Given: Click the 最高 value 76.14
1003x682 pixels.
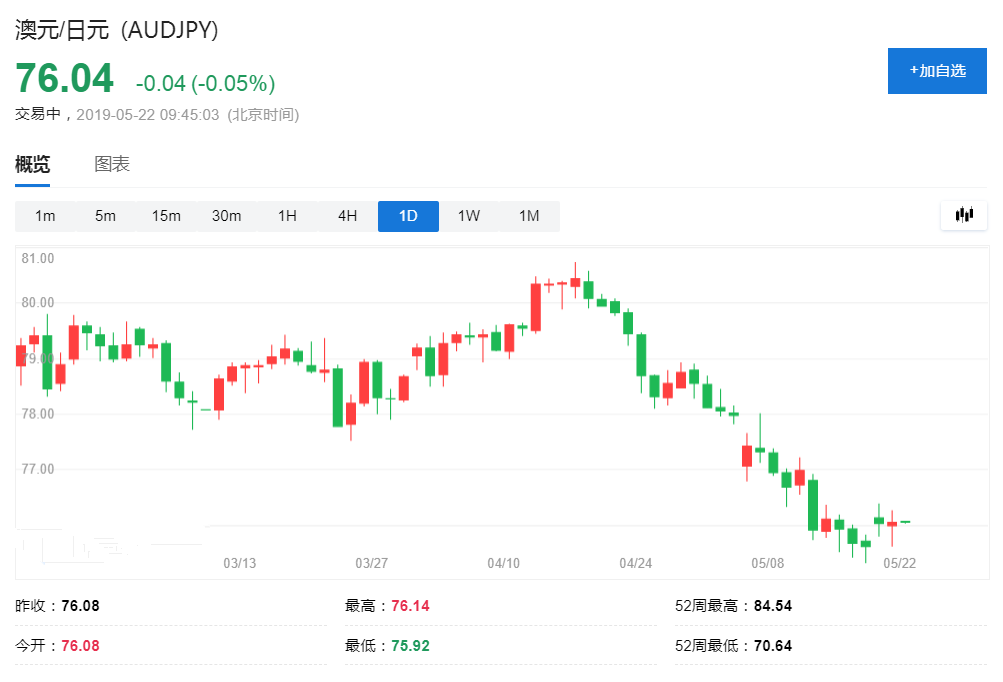Looking at the screenshot, I should click(x=410, y=606).
